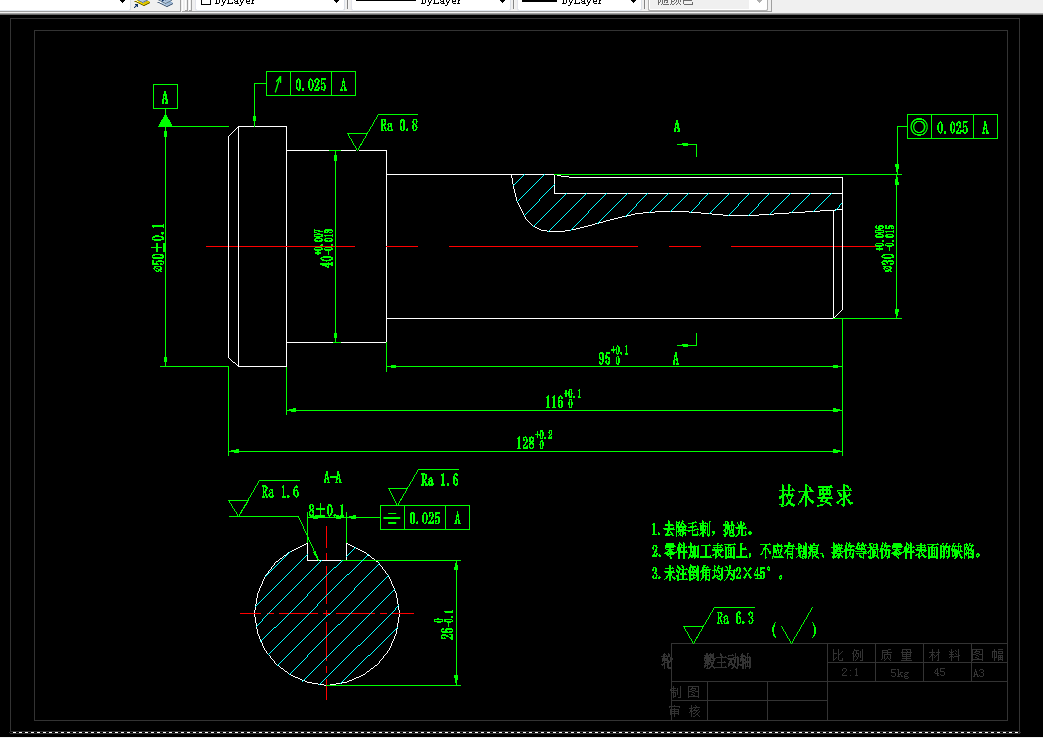Image resolution: width=1043 pixels, height=738 pixels.
Task: Select the lower section cut marker A
Action: coord(676,359)
